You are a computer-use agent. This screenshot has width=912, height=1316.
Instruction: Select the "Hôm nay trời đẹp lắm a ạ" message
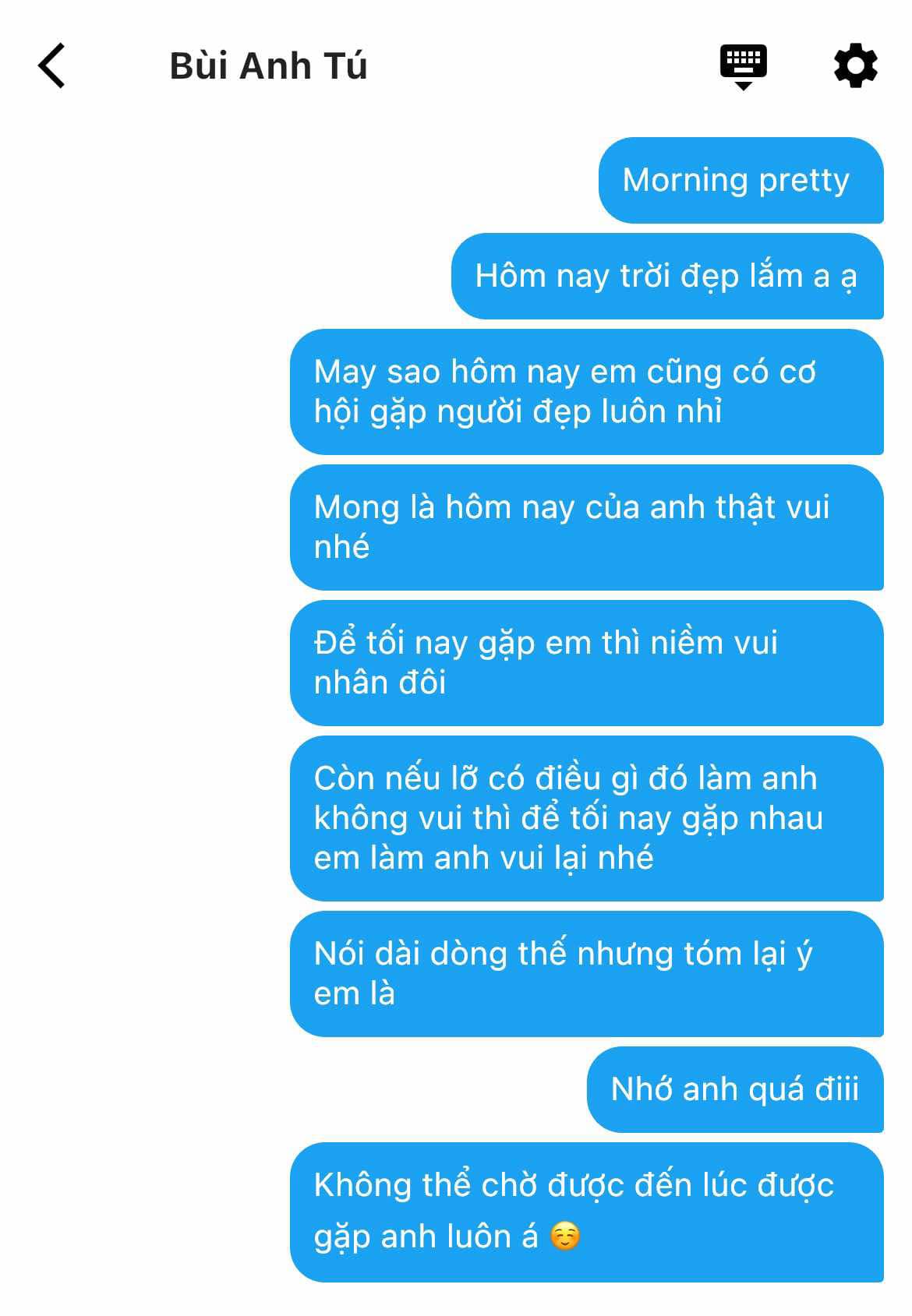tap(667, 276)
